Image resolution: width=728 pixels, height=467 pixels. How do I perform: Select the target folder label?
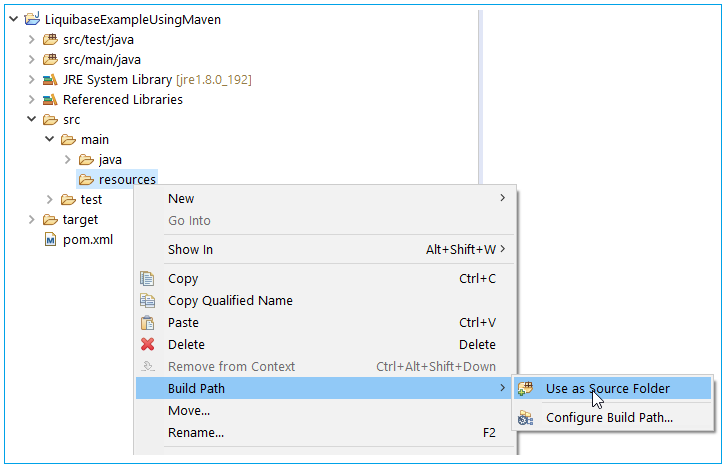(x=80, y=220)
